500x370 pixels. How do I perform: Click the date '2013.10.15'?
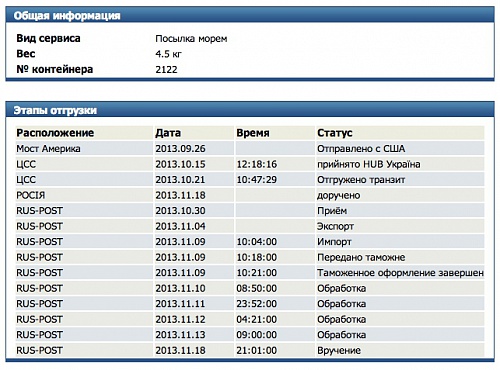coord(180,164)
